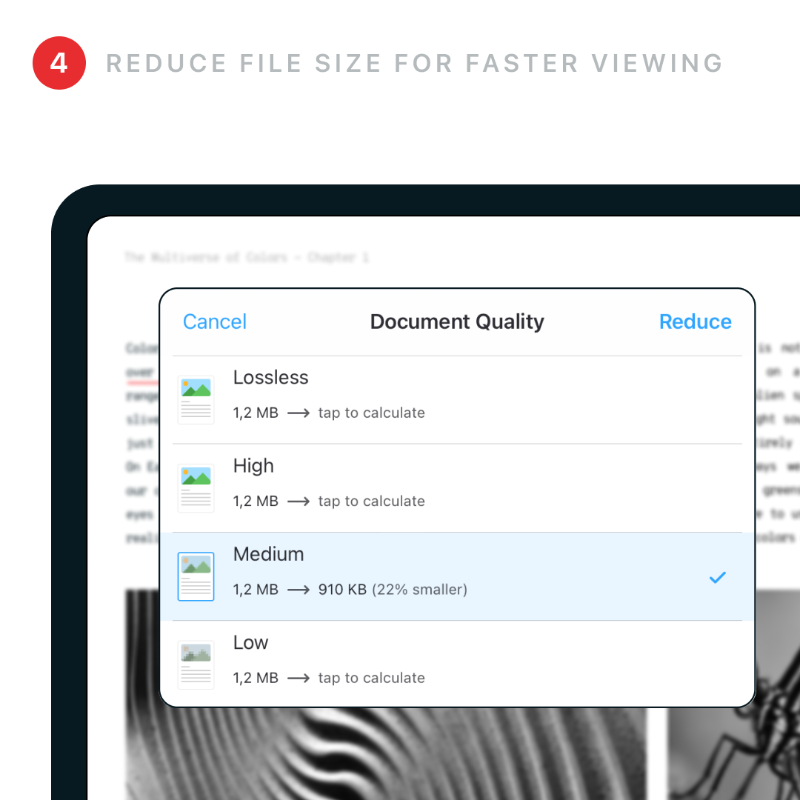Click the Medium quality document icon
Screen dimensions: 800x800
pos(196,577)
